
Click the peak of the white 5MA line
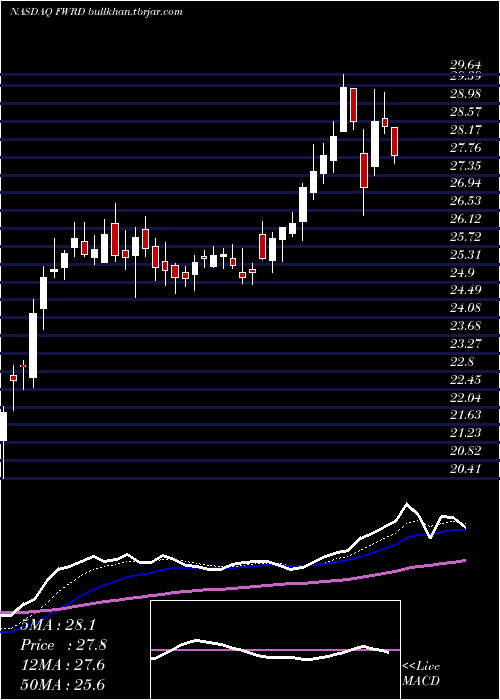(407, 504)
